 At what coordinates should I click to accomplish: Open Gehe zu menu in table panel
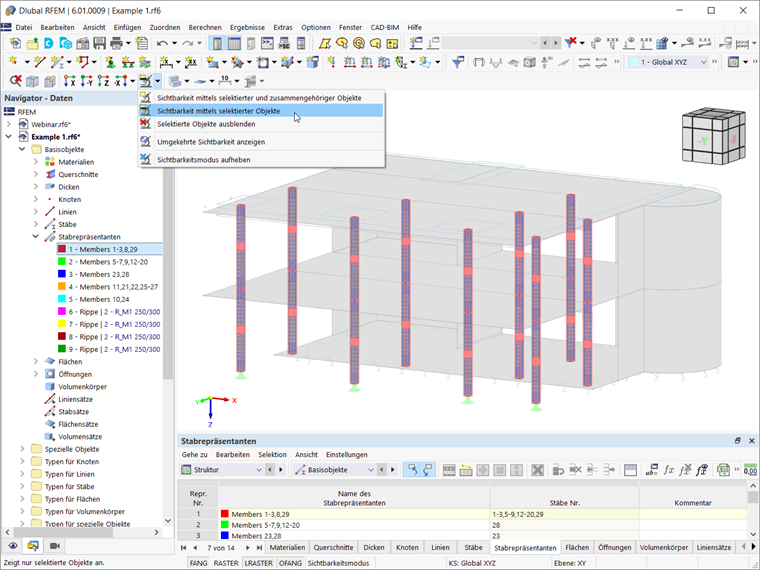pyautogui.click(x=194, y=455)
